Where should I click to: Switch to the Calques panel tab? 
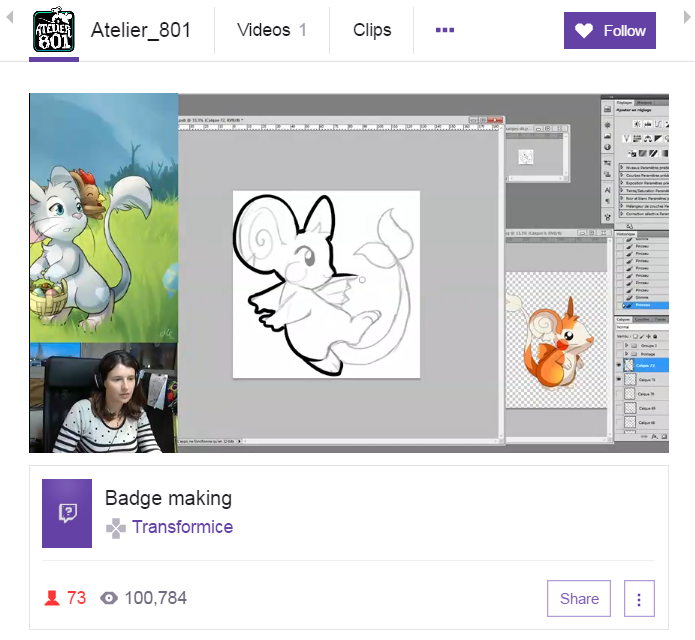click(x=623, y=319)
